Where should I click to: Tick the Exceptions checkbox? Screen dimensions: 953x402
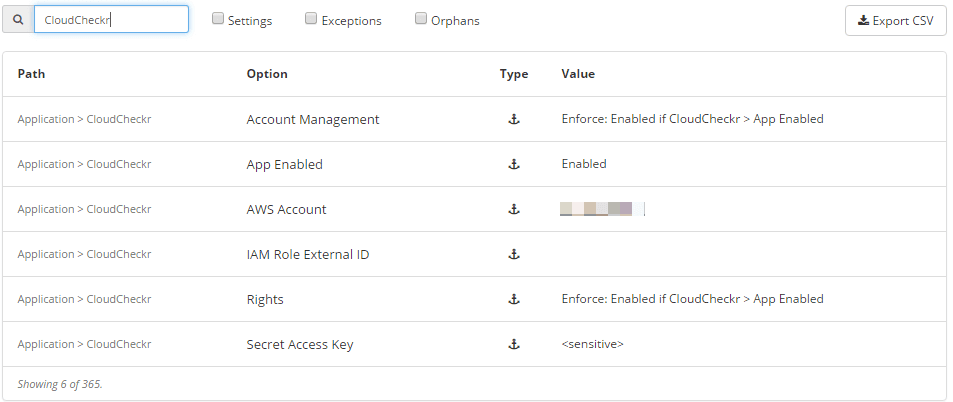311,18
